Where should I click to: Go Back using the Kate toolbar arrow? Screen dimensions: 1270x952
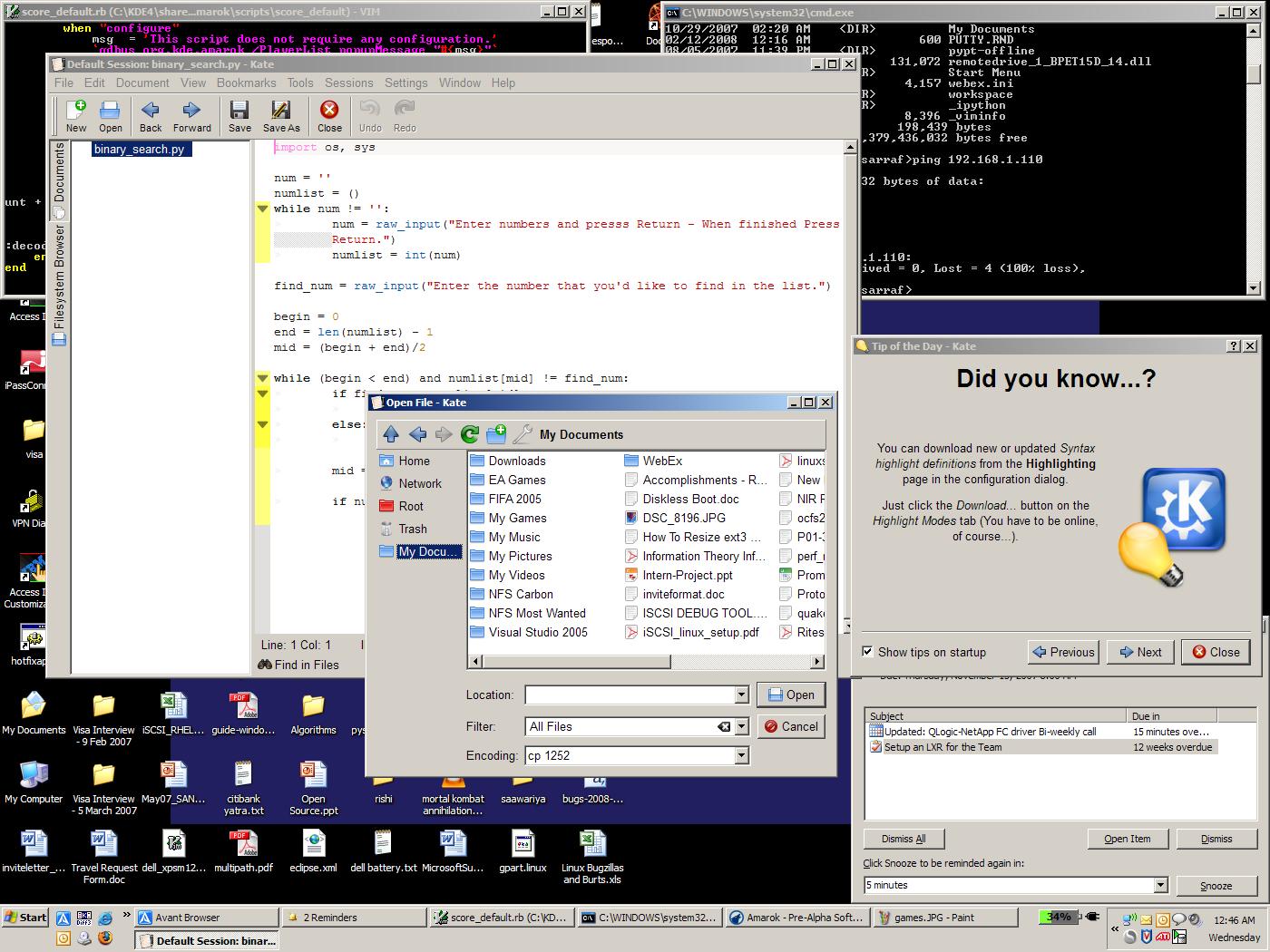151,115
